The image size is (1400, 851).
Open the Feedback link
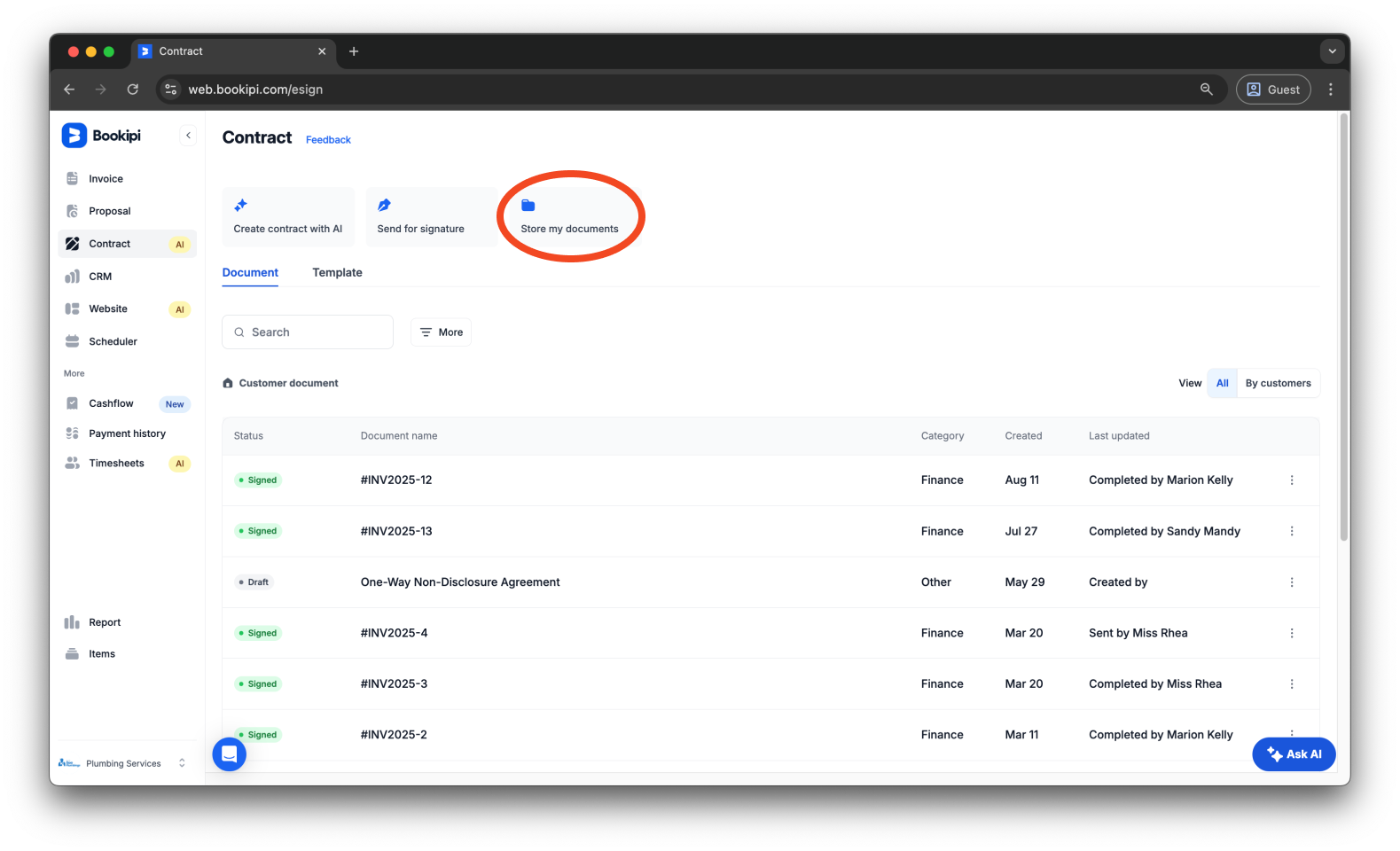coord(328,140)
